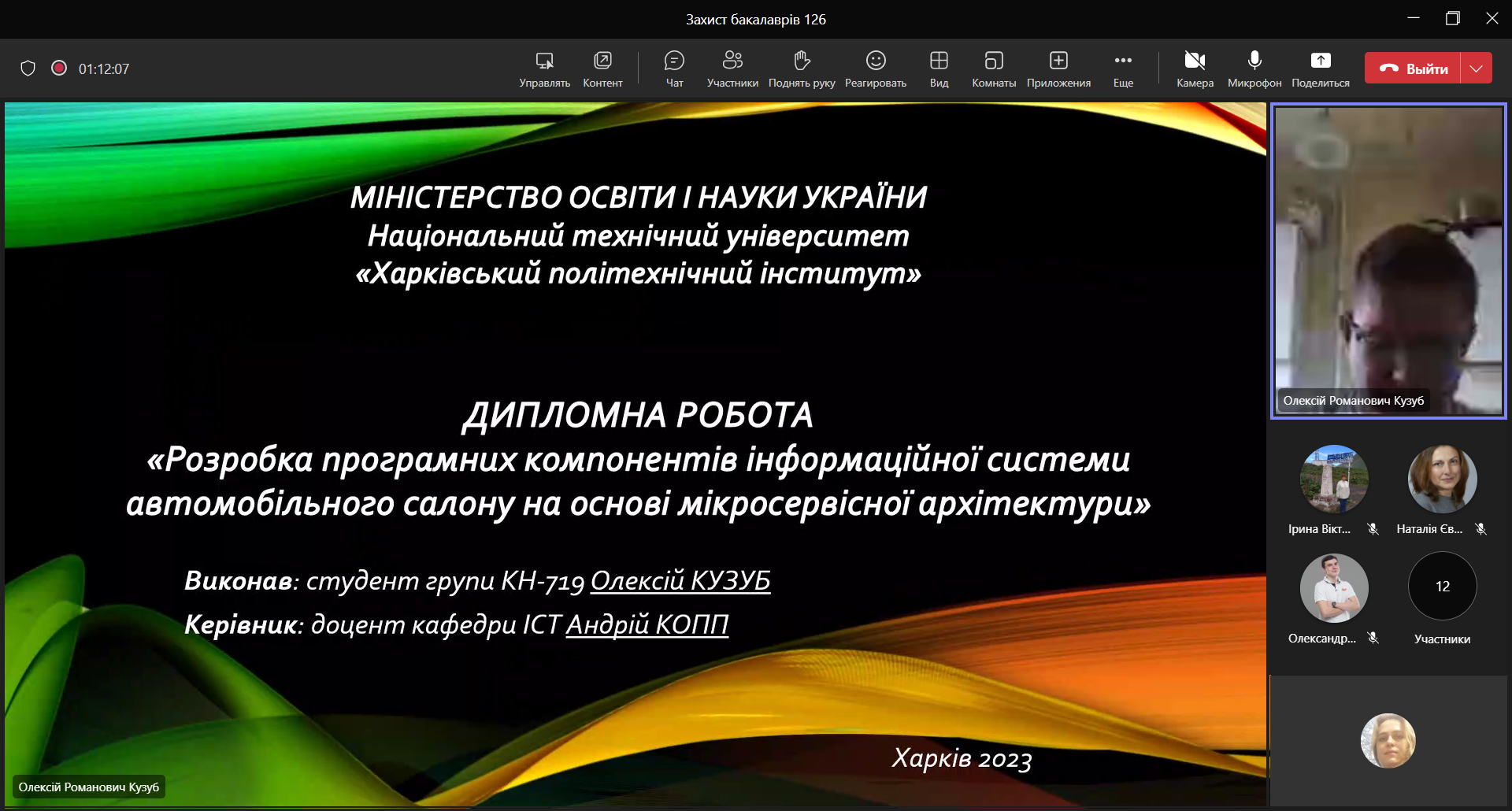Click the МІНІСТЕРСТВО ОСВІТИ І НАУКИ УКРАЇНИ line

639,197
